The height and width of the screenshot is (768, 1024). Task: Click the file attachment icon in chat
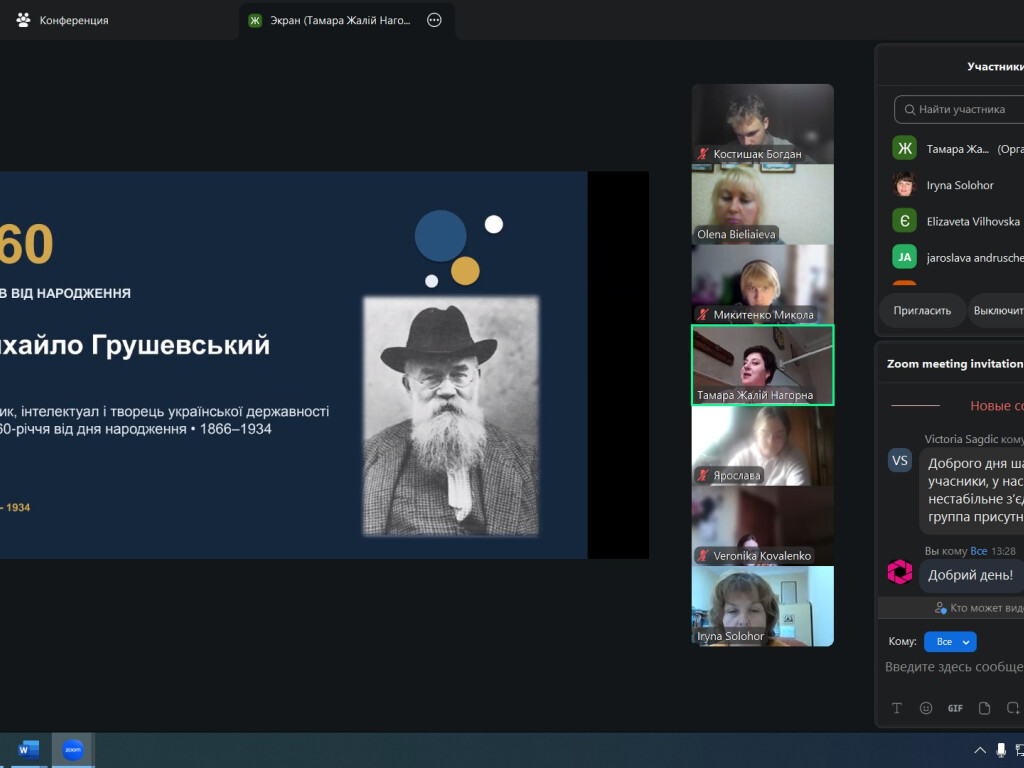(985, 708)
